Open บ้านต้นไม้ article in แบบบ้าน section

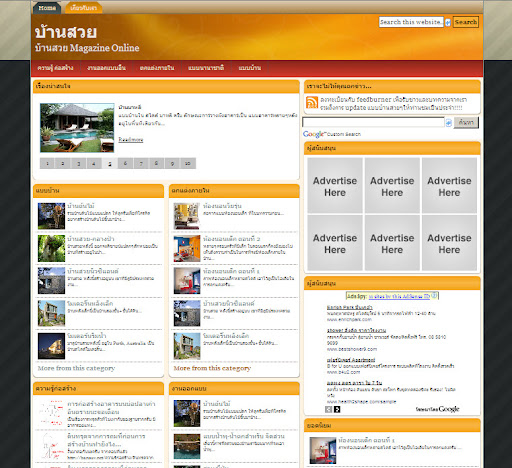click(81, 206)
